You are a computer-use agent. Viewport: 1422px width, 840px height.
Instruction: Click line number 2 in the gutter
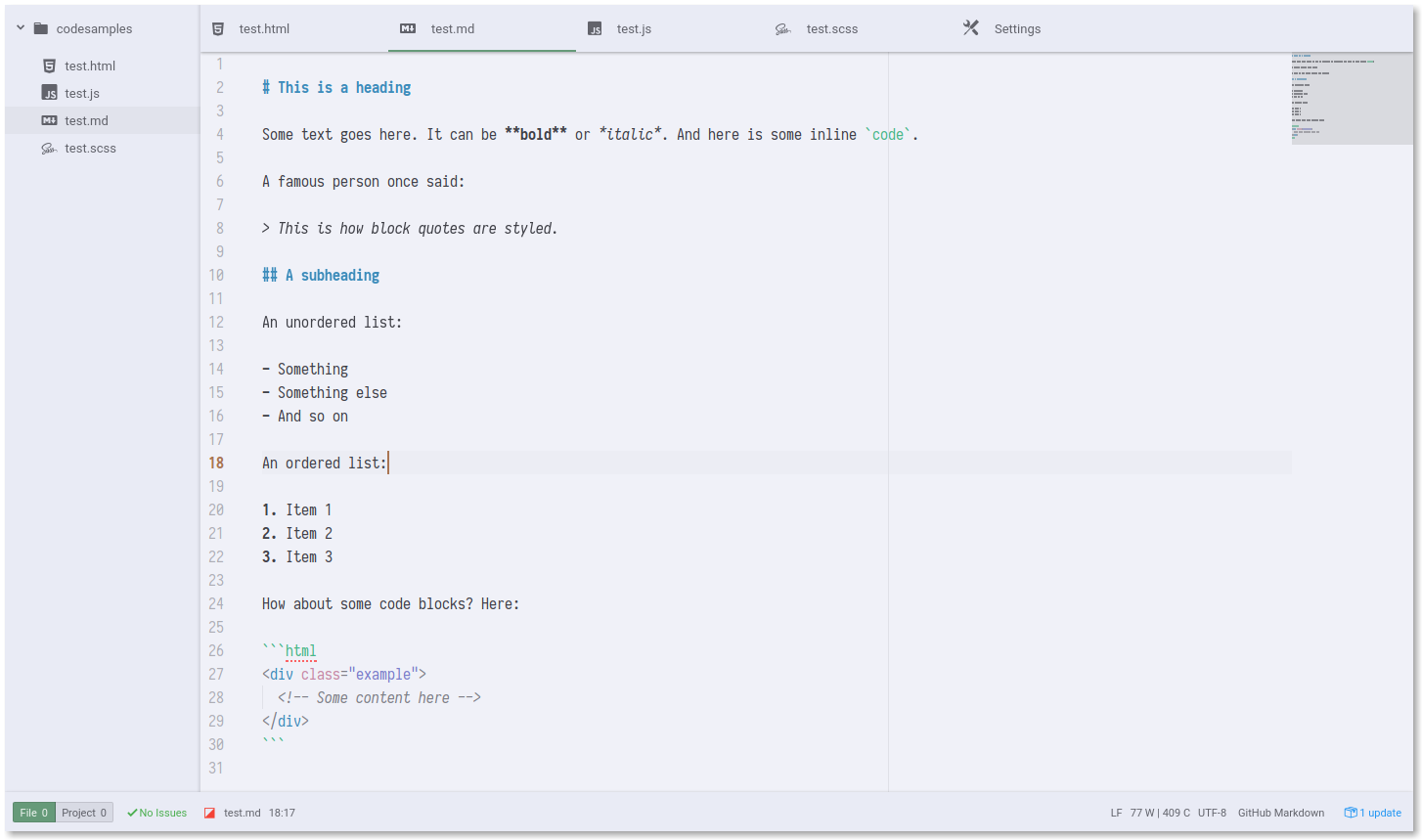click(220, 87)
